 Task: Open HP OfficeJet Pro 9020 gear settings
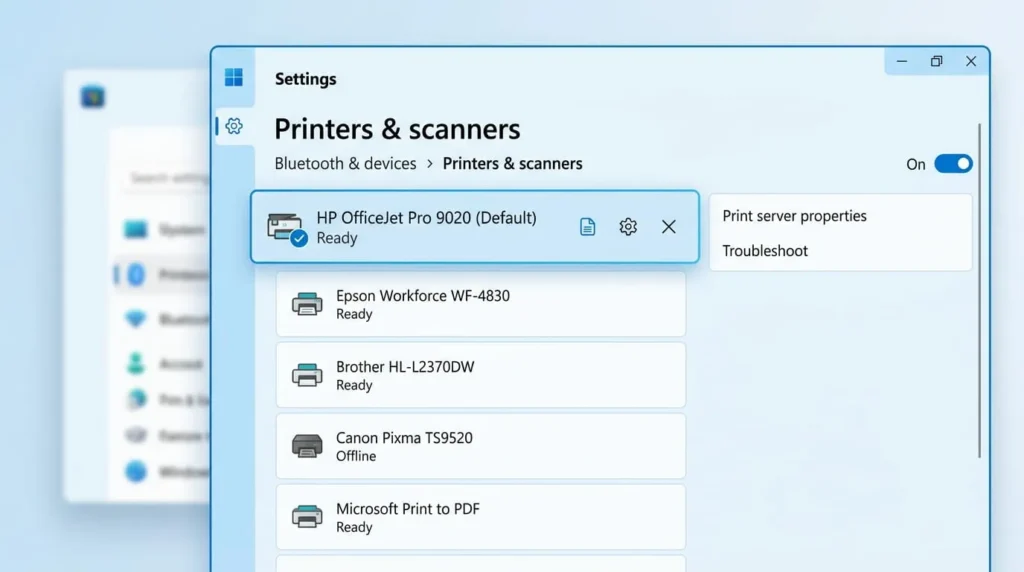628,227
